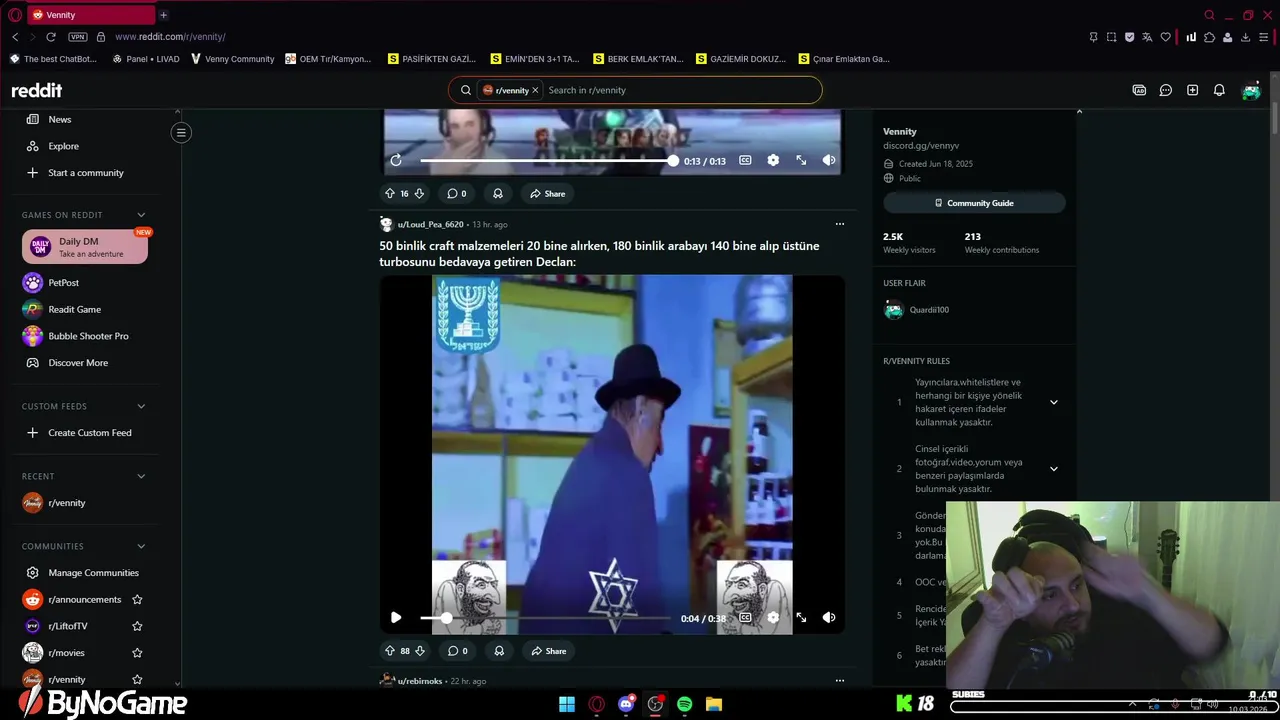Expand community rule 1

click(1053, 402)
